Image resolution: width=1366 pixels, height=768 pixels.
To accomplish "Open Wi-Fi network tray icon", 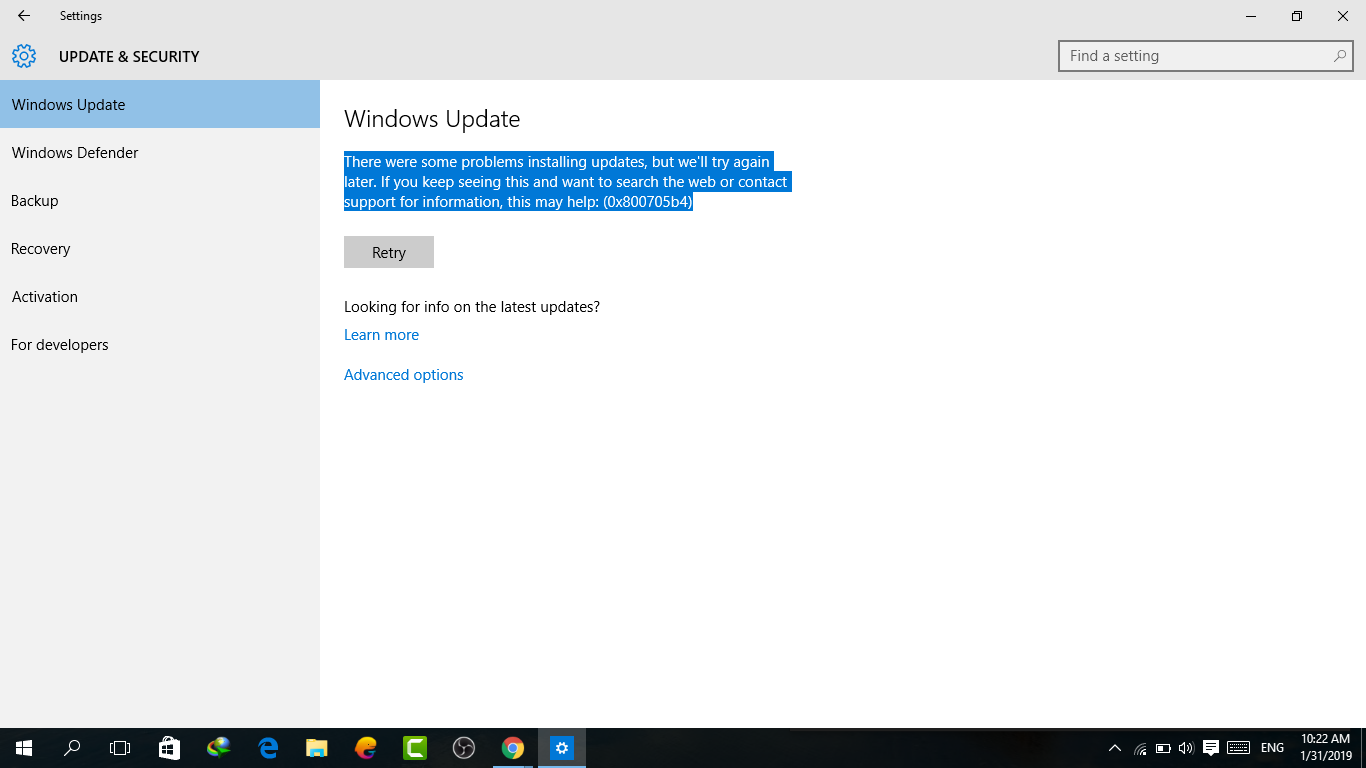I will coord(1140,748).
